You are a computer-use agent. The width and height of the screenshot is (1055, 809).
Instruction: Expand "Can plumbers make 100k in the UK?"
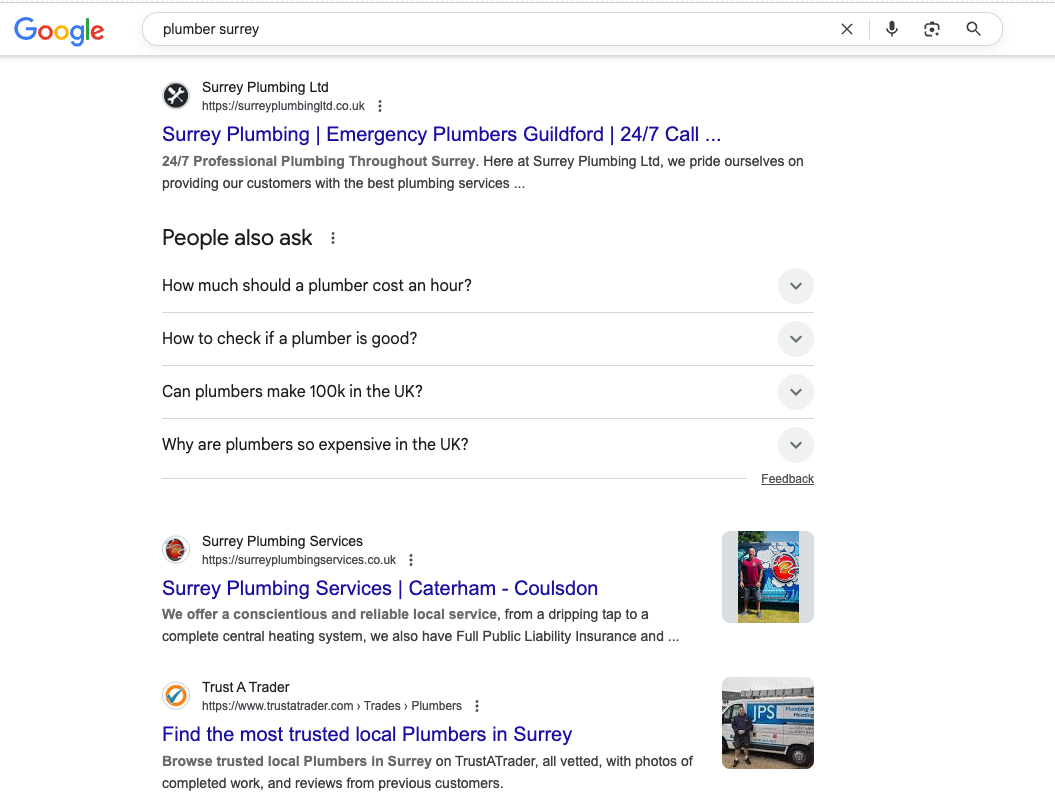(x=795, y=392)
